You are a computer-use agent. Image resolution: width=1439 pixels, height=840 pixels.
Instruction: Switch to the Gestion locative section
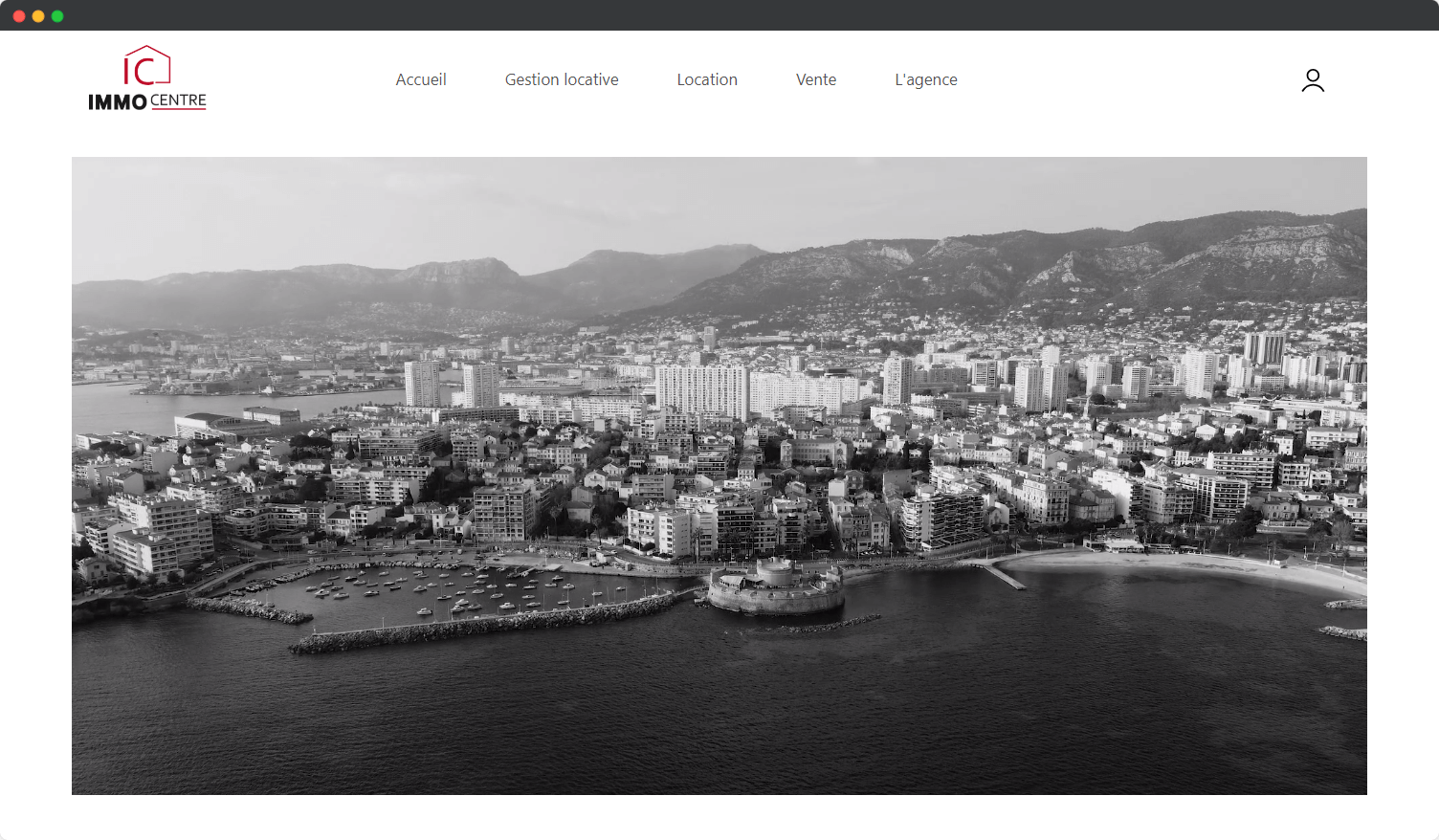coord(562,79)
